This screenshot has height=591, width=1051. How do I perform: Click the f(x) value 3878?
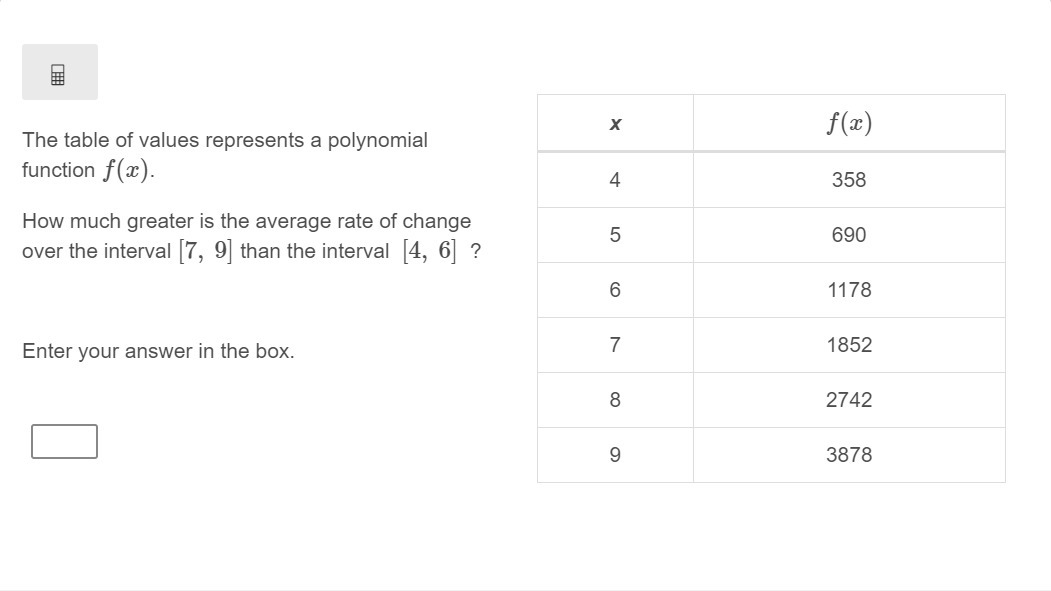[x=848, y=455]
